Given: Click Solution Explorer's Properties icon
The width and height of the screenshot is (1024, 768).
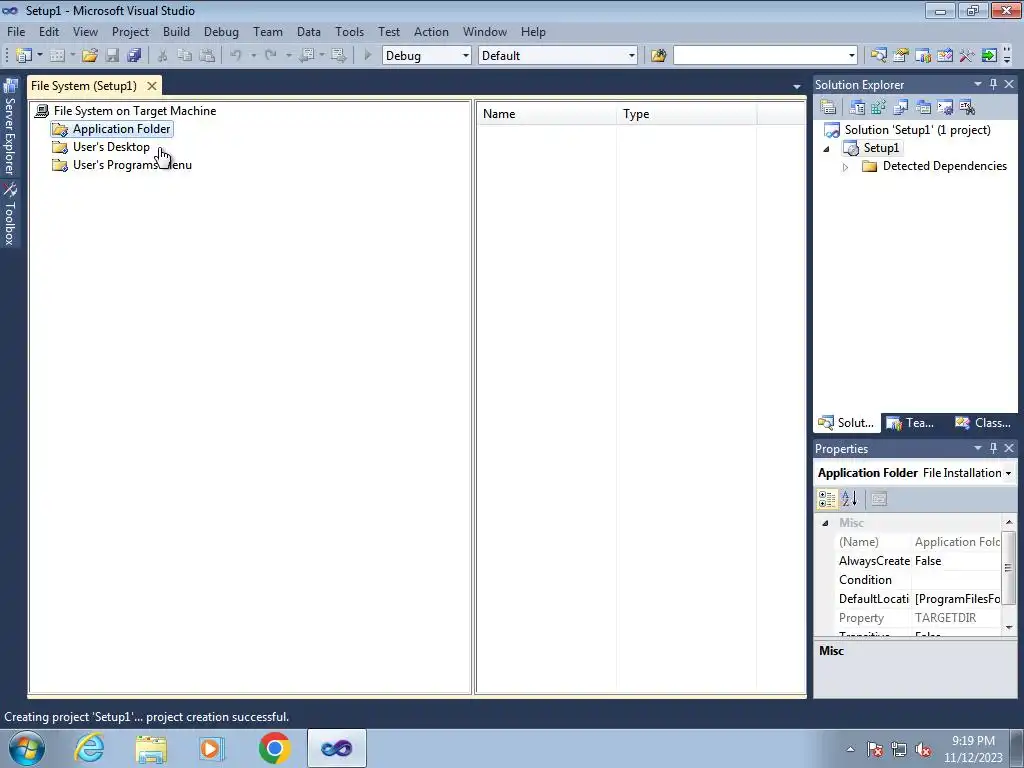Looking at the screenshot, I should (x=828, y=107).
